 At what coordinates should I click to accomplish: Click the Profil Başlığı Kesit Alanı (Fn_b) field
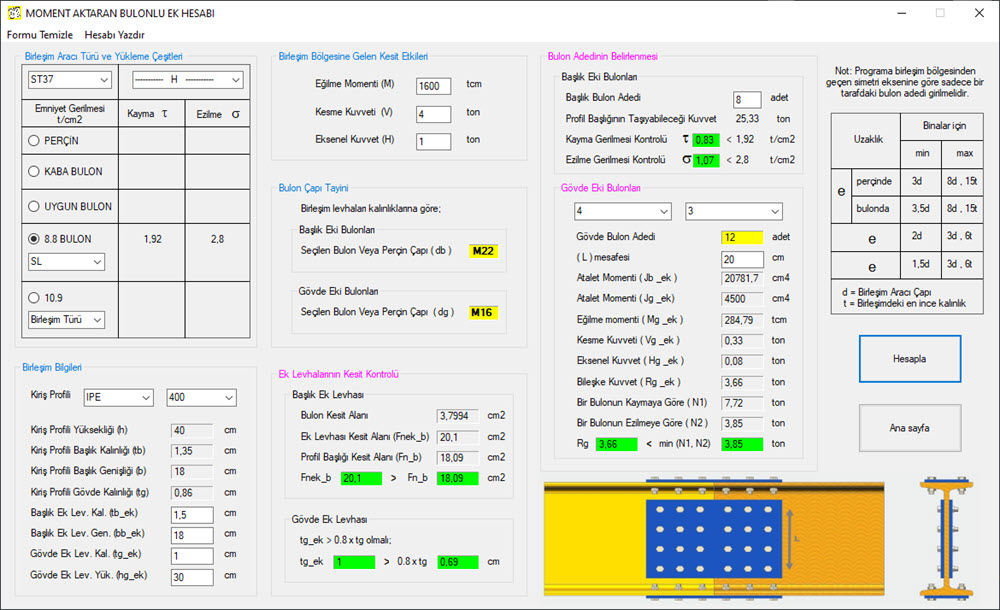pos(458,458)
